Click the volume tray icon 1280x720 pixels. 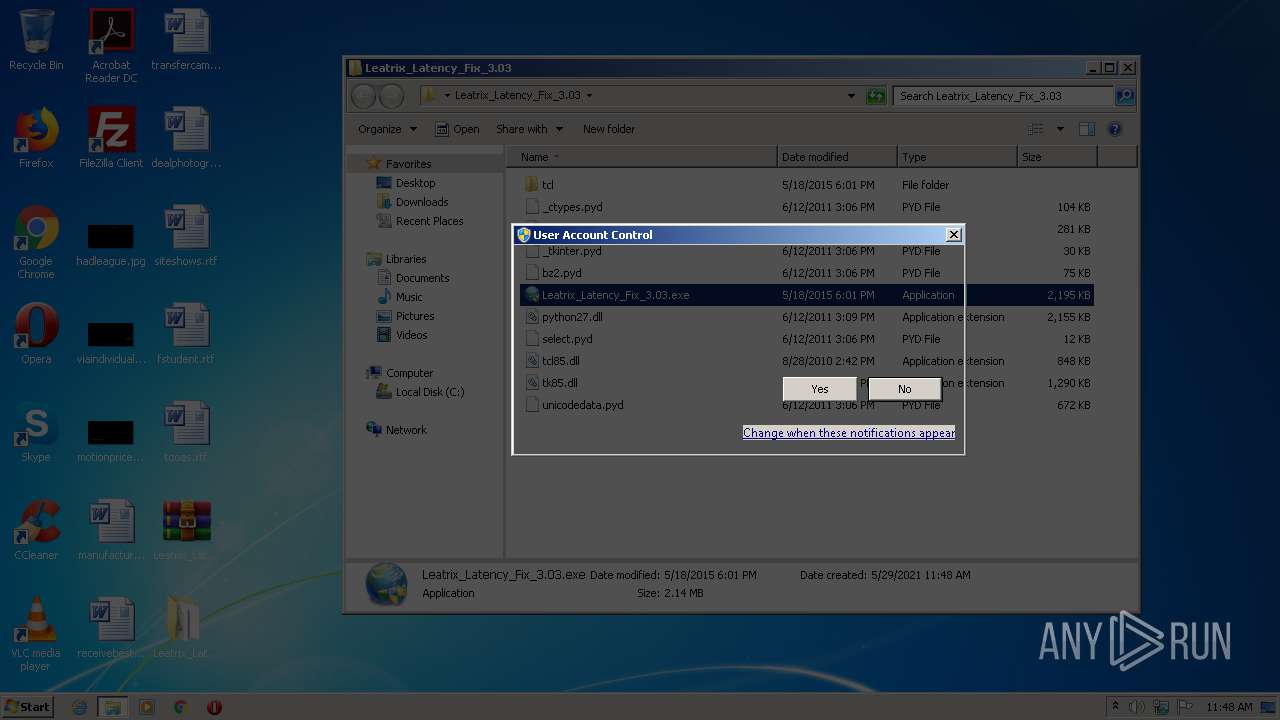click(1138, 707)
